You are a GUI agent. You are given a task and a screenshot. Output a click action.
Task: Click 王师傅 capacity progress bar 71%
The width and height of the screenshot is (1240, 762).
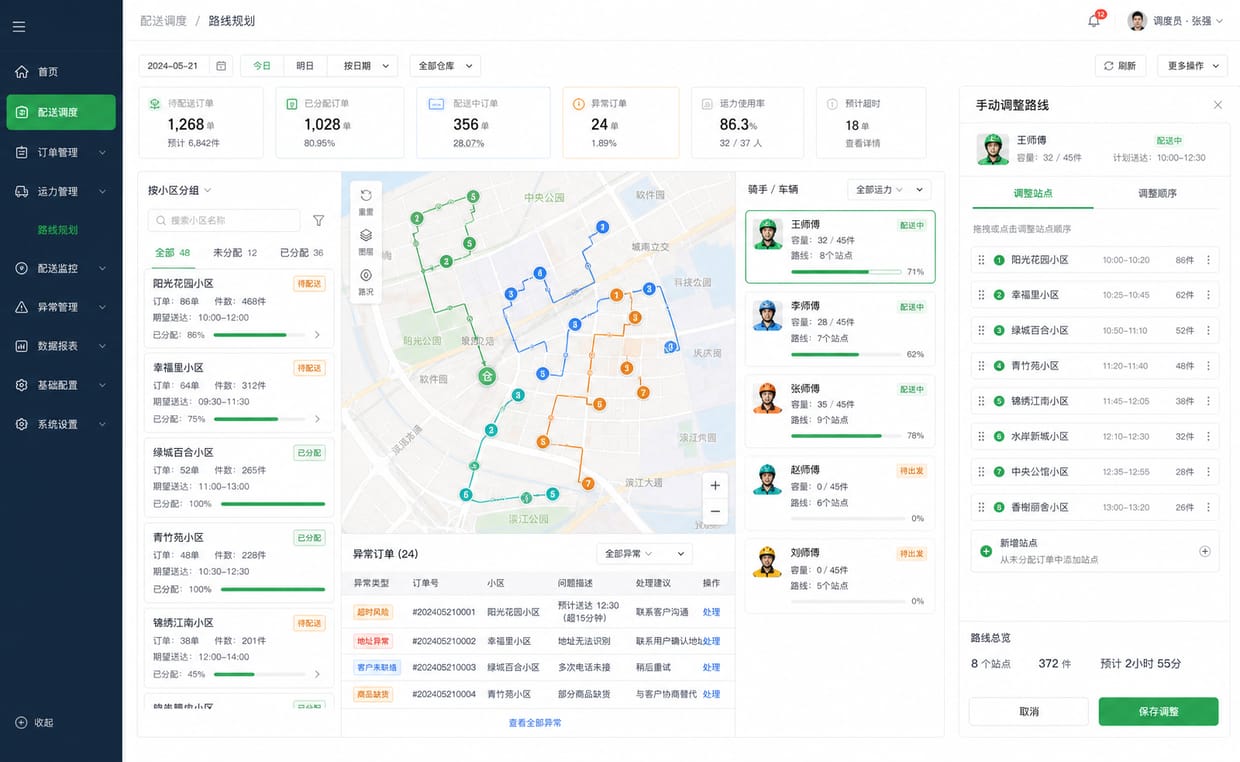pos(844,271)
